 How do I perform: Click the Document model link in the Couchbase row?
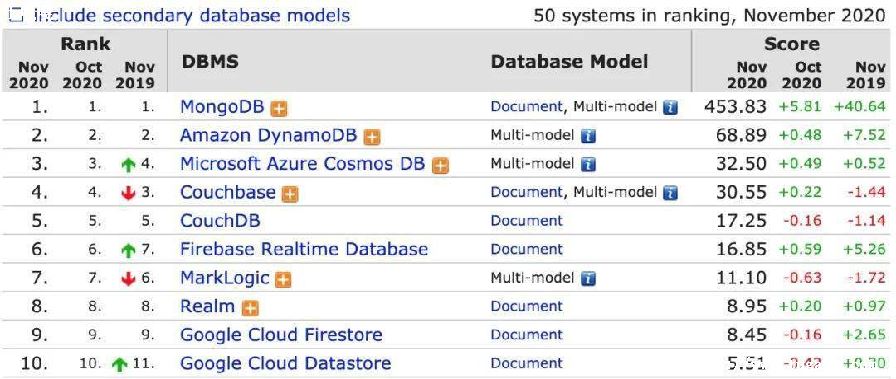[x=526, y=193]
